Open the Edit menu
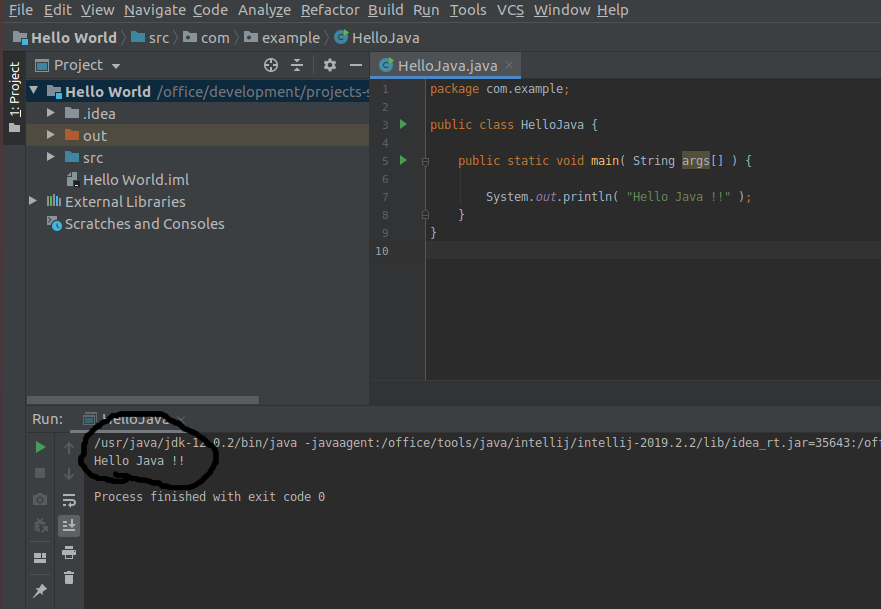881x609 pixels. [x=58, y=10]
